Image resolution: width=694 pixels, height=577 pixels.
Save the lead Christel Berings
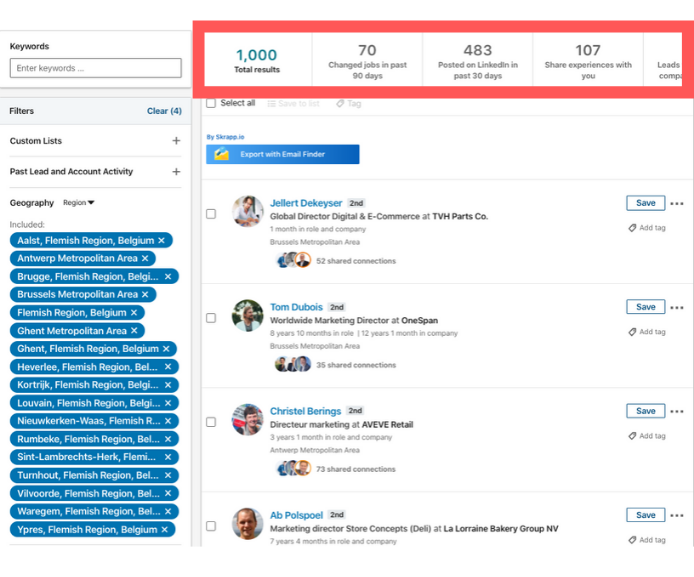pos(645,411)
